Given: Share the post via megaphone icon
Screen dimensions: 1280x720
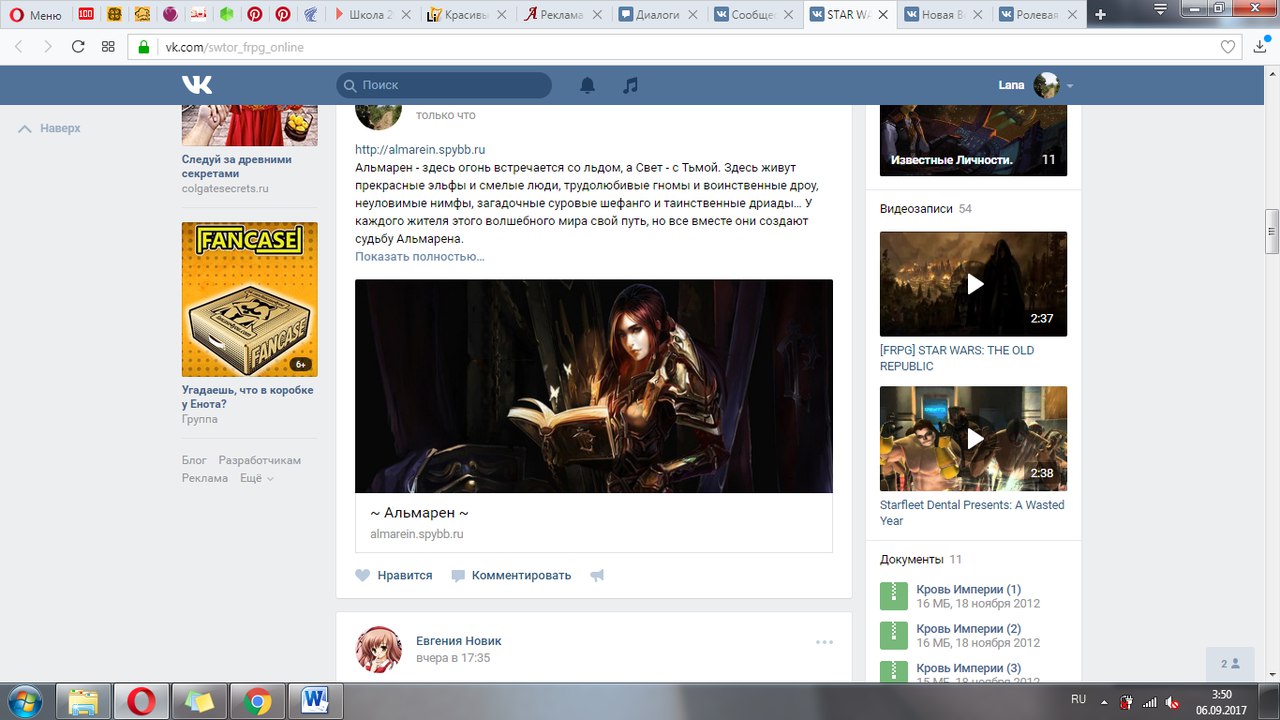Looking at the screenshot, I should point(597,575).
